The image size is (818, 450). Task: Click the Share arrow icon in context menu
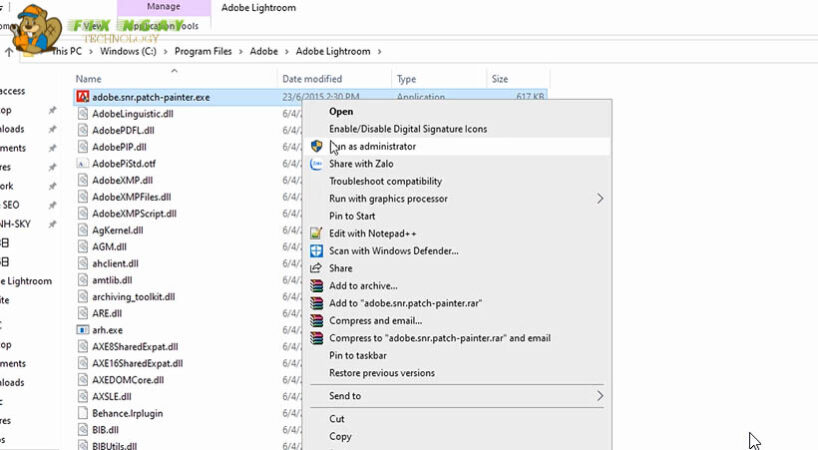[316, 268]
